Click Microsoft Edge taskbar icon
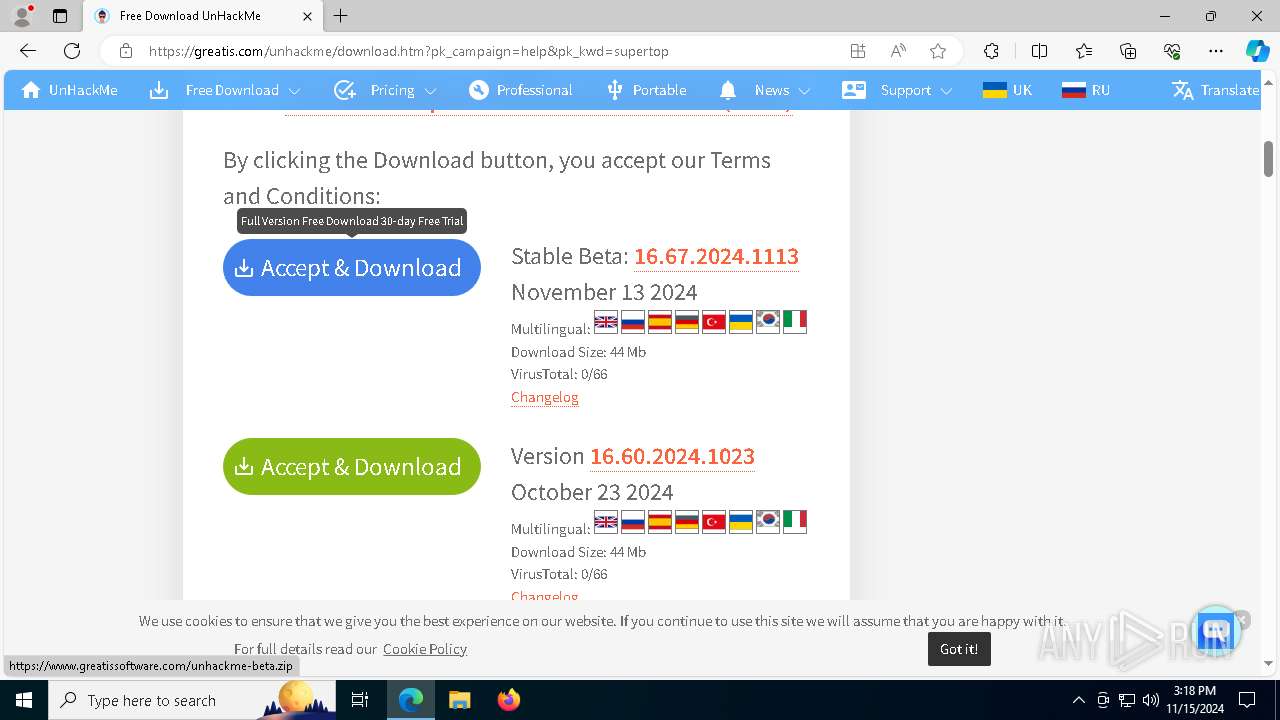The width and height of the screenshot is (1280, 720). click(411, 700)
